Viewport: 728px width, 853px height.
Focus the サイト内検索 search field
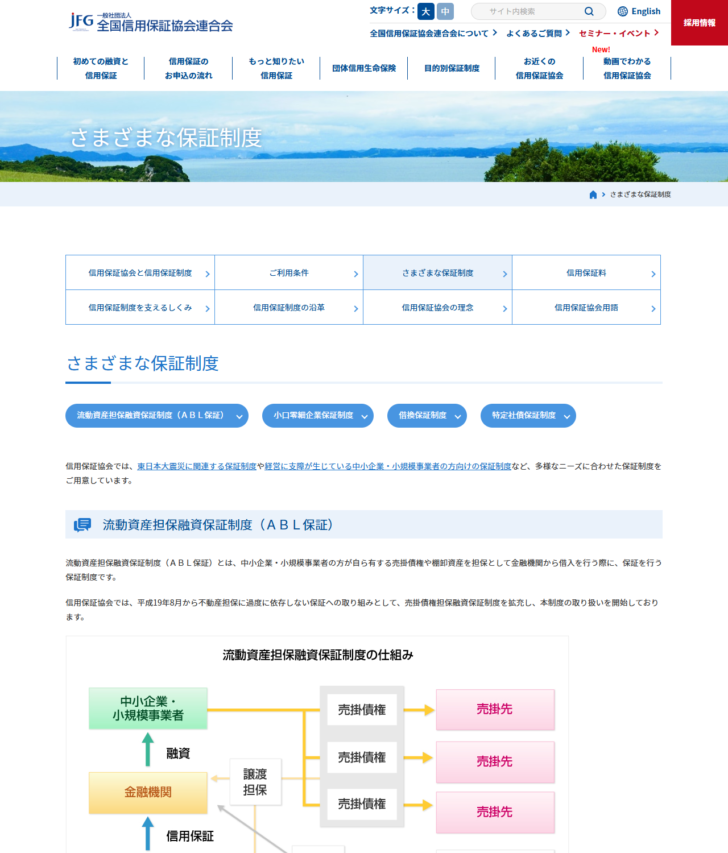pos(538,11)
